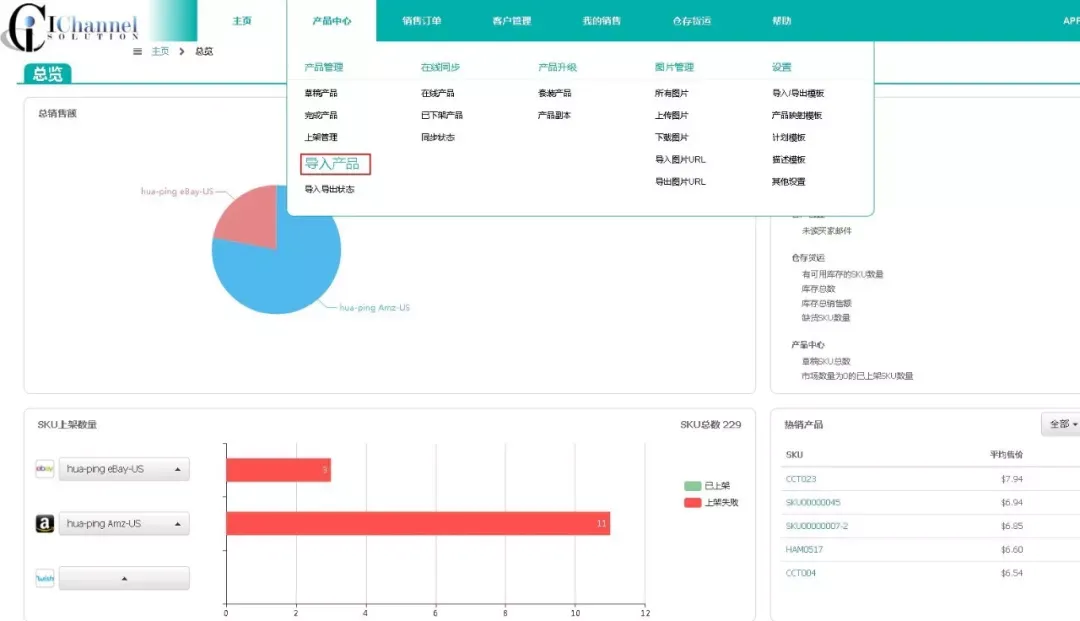Open the 仓存货运 navigation tab
Screen dimensions: 1080x621
pyautogui.click(x=692, y=21)
